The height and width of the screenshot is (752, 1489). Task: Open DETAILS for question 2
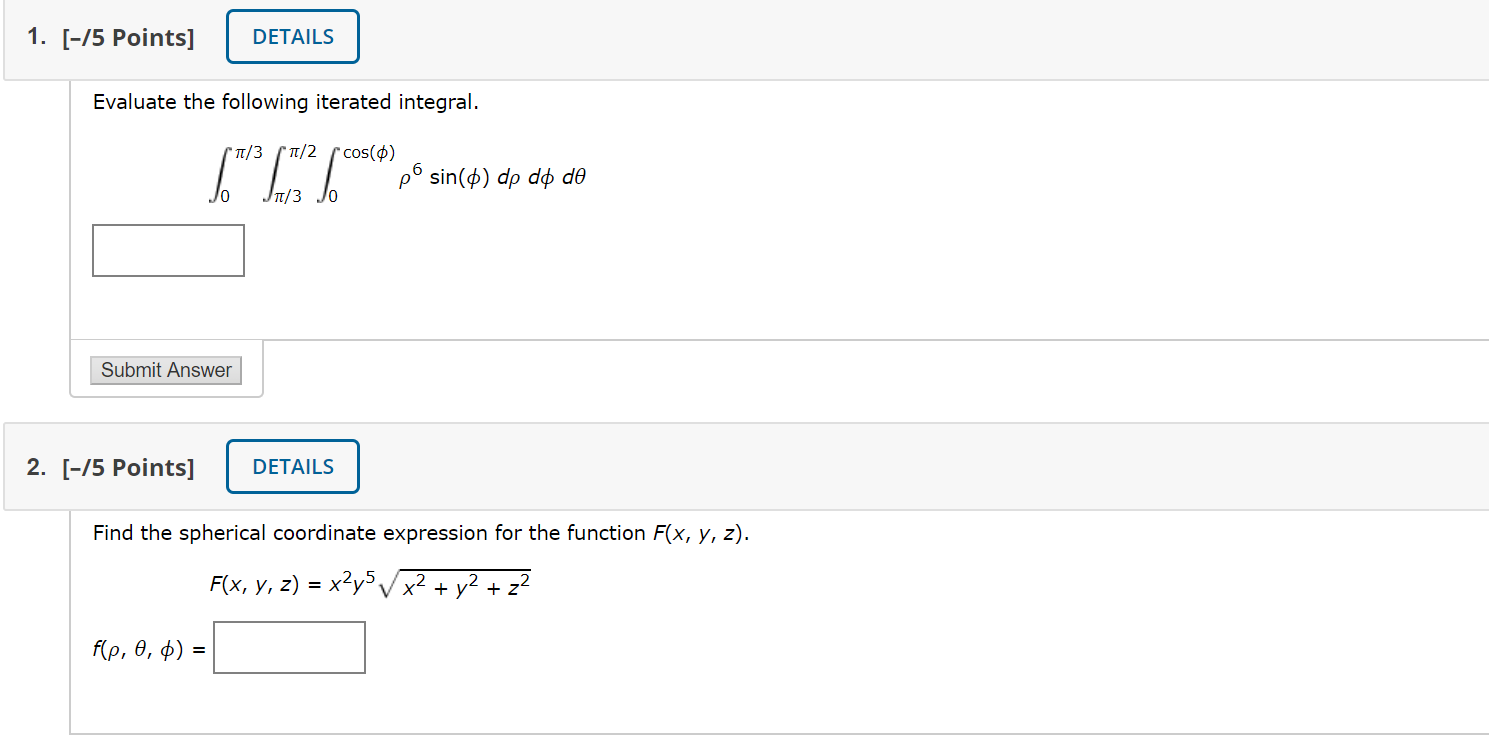[x=293, y=467]
